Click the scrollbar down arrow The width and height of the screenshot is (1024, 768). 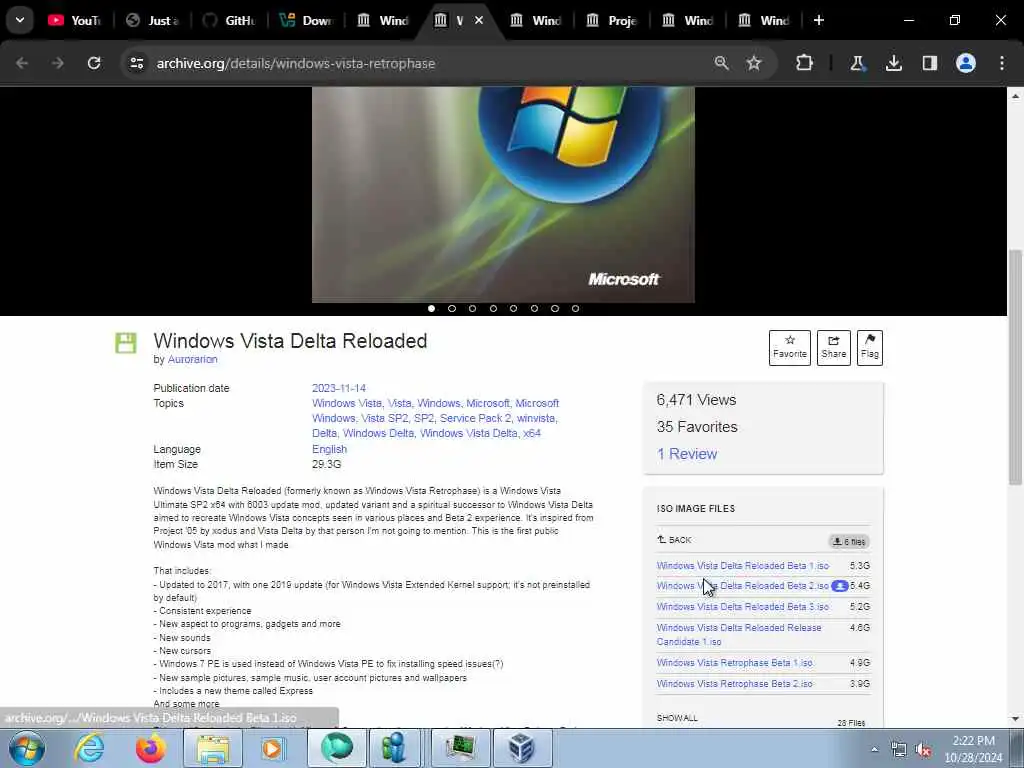[1015, 719]
